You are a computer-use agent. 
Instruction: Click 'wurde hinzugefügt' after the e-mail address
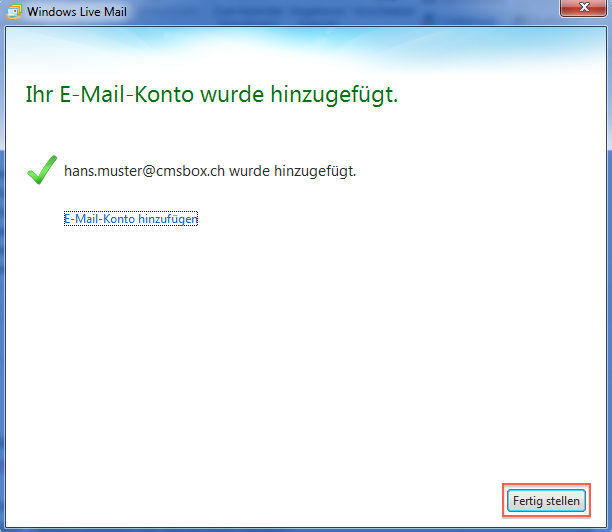(292, 171)
